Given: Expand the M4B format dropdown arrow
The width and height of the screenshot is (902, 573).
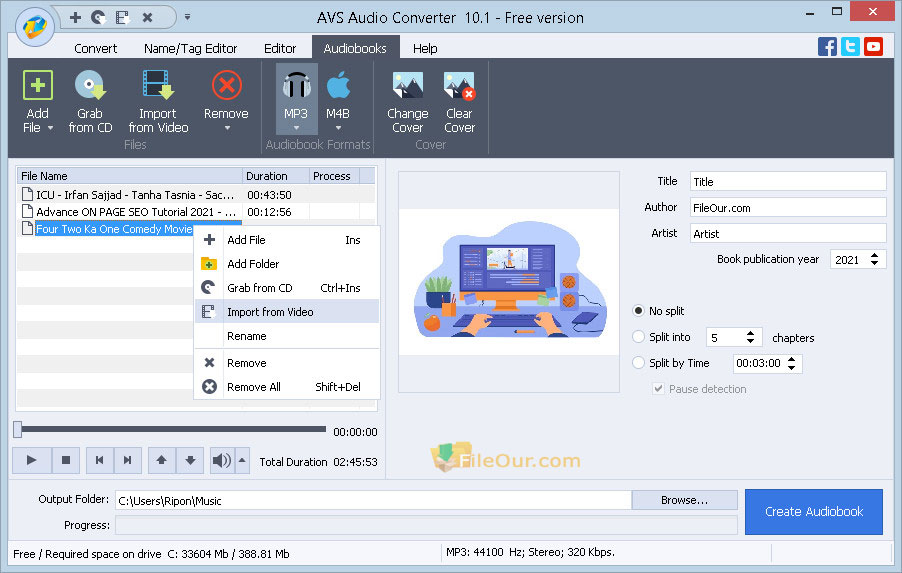Looking at the screenshot, I should tap(338, 128).
